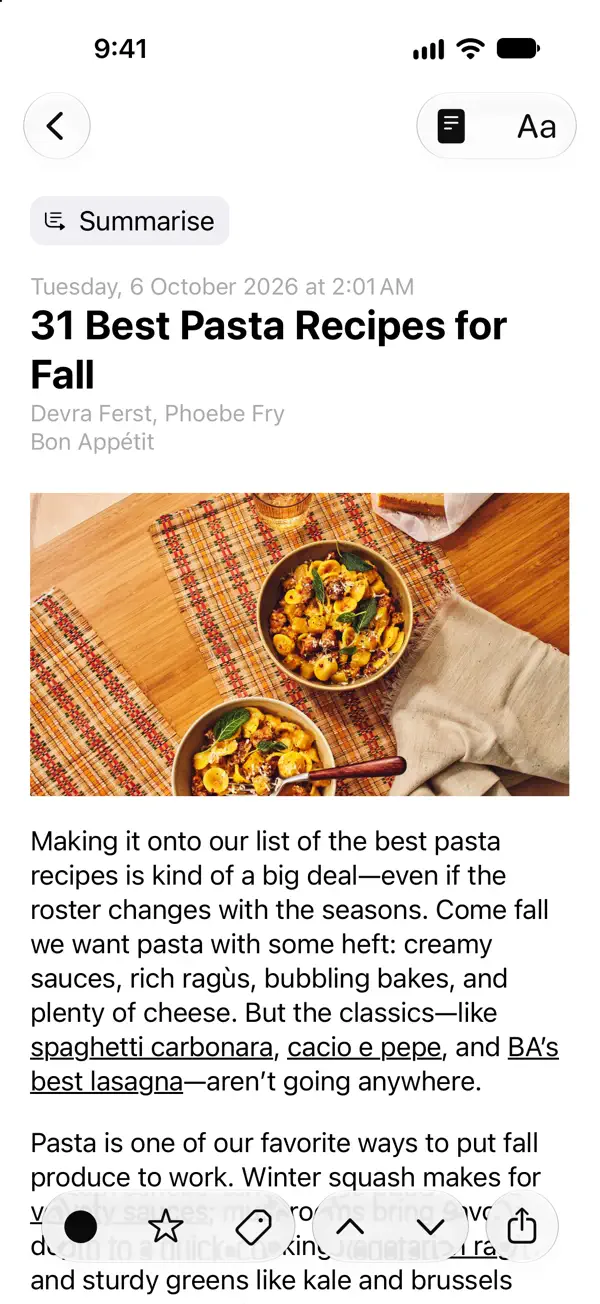Toggle the read/unread circle indicator
Image resolution: width=600 pixels, height=1304 pixels.
tap(80, 1225)
